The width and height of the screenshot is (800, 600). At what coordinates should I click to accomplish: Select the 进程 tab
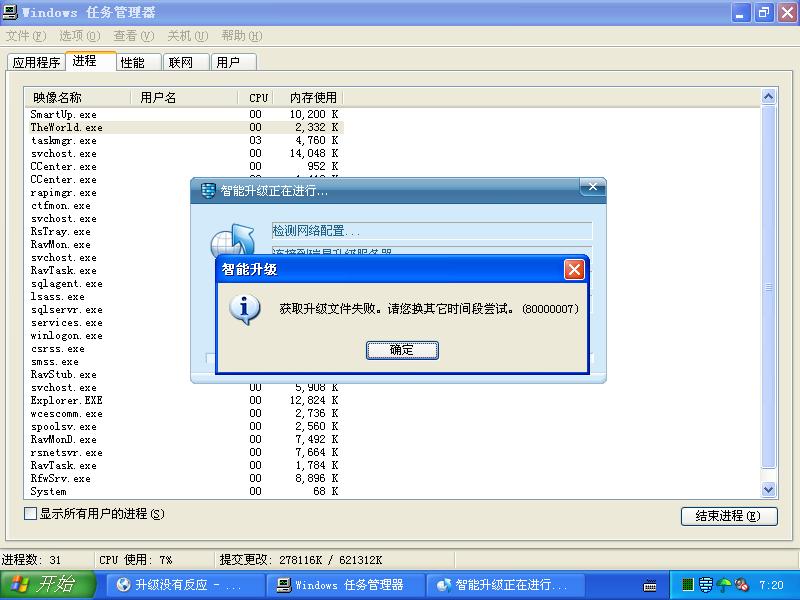(x=91, y=61)
